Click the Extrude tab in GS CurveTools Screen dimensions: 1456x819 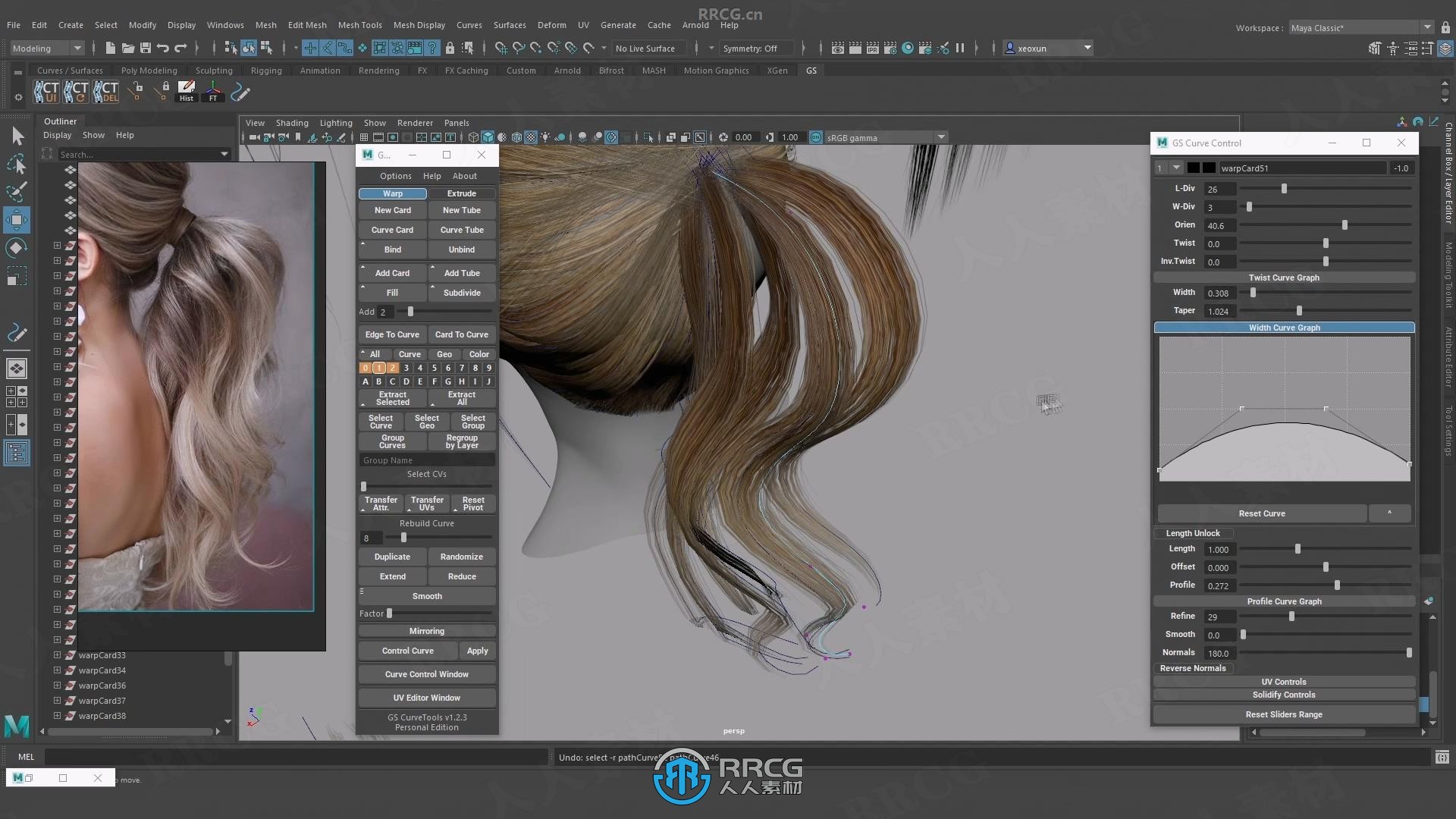point(462,192)
